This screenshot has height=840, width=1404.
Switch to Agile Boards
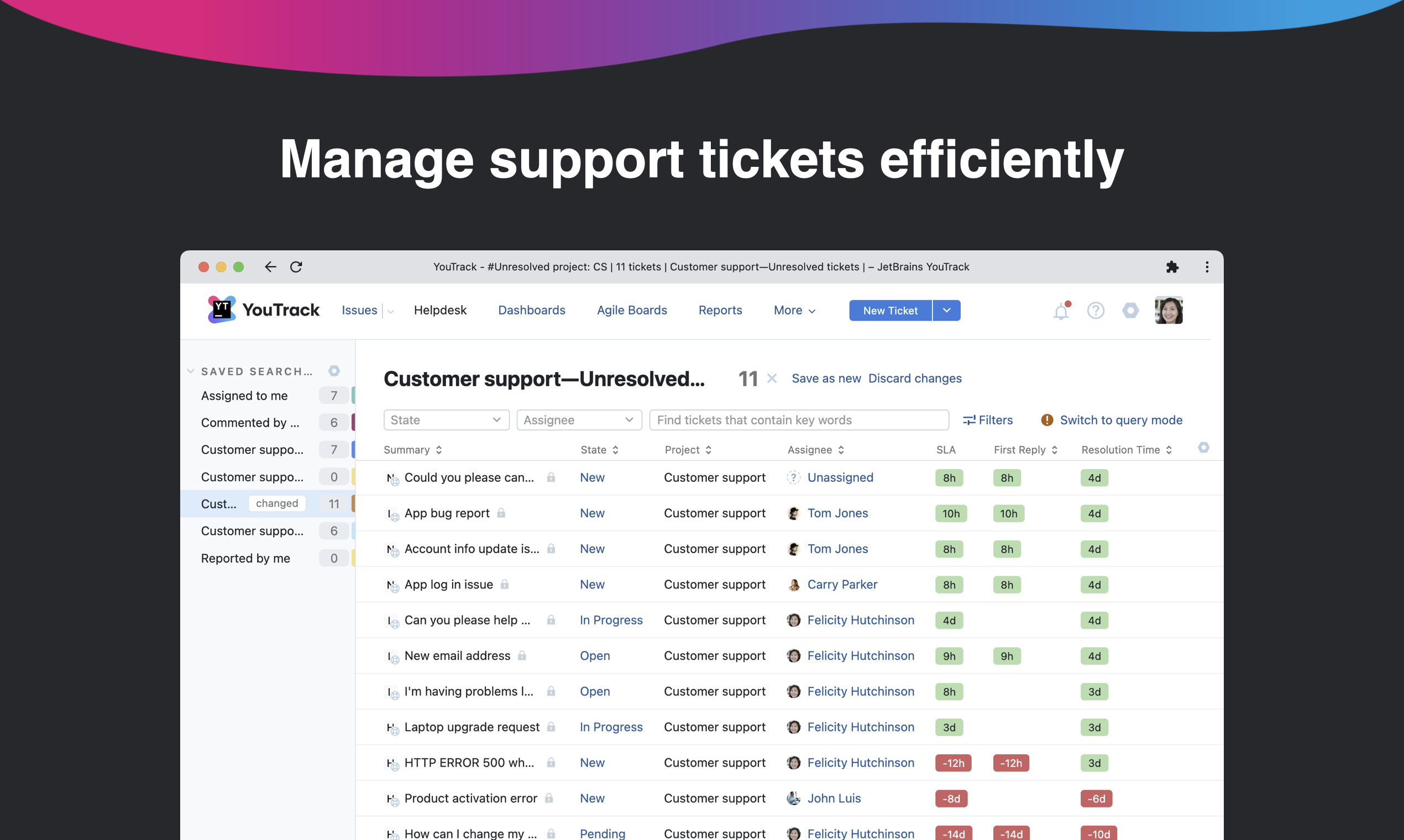(632, 310)
